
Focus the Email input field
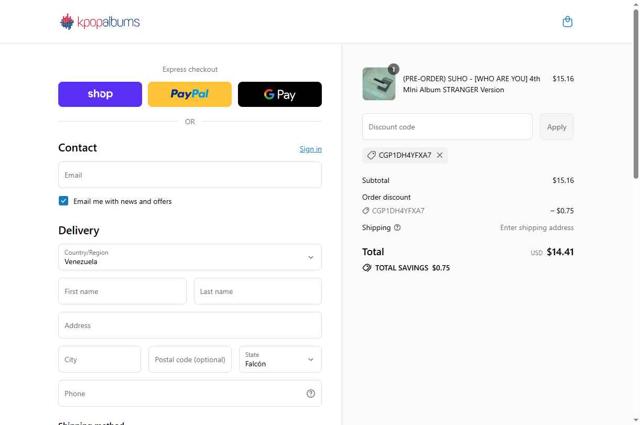(190, 175)
